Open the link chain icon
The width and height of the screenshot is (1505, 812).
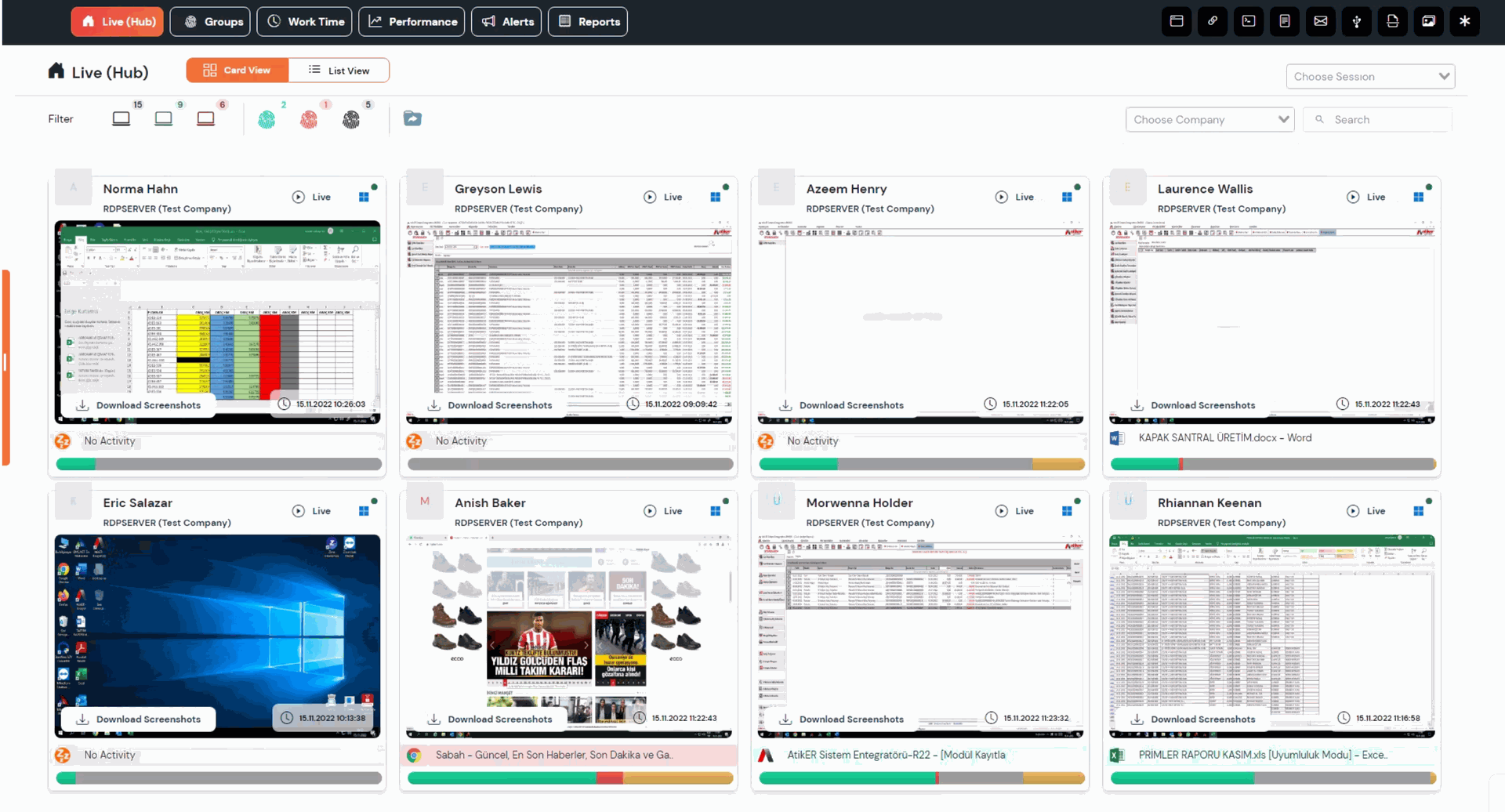click(1213, 21)
